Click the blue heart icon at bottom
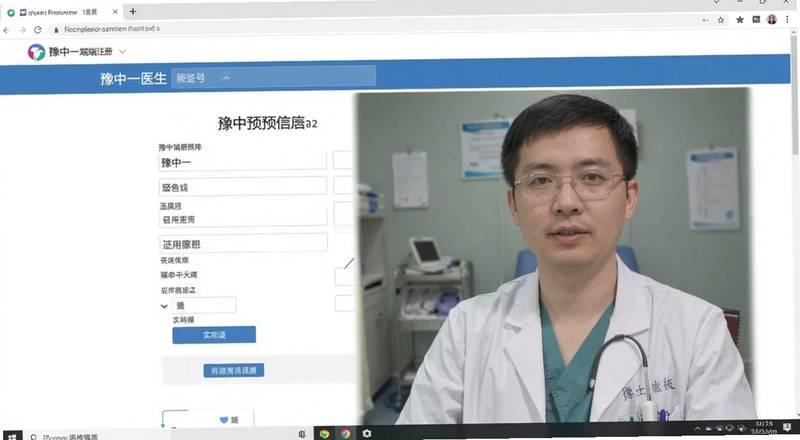The height and width of the screenshot is (440, 800). (223, 420)
